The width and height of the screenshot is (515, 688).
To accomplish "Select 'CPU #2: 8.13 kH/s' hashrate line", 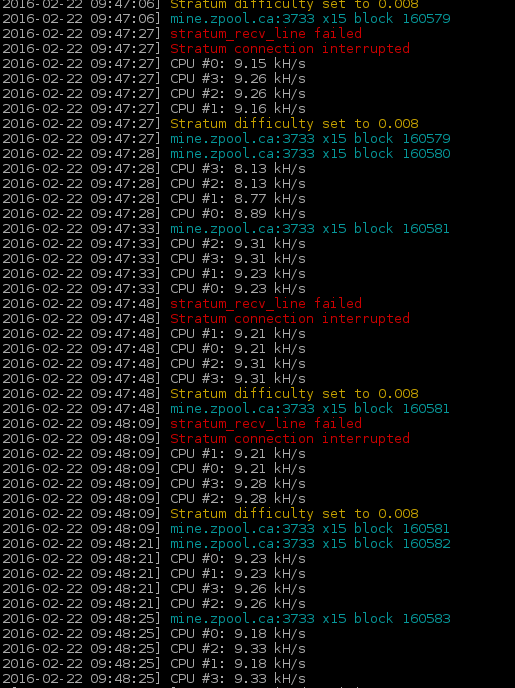I will tap(238, 184).
